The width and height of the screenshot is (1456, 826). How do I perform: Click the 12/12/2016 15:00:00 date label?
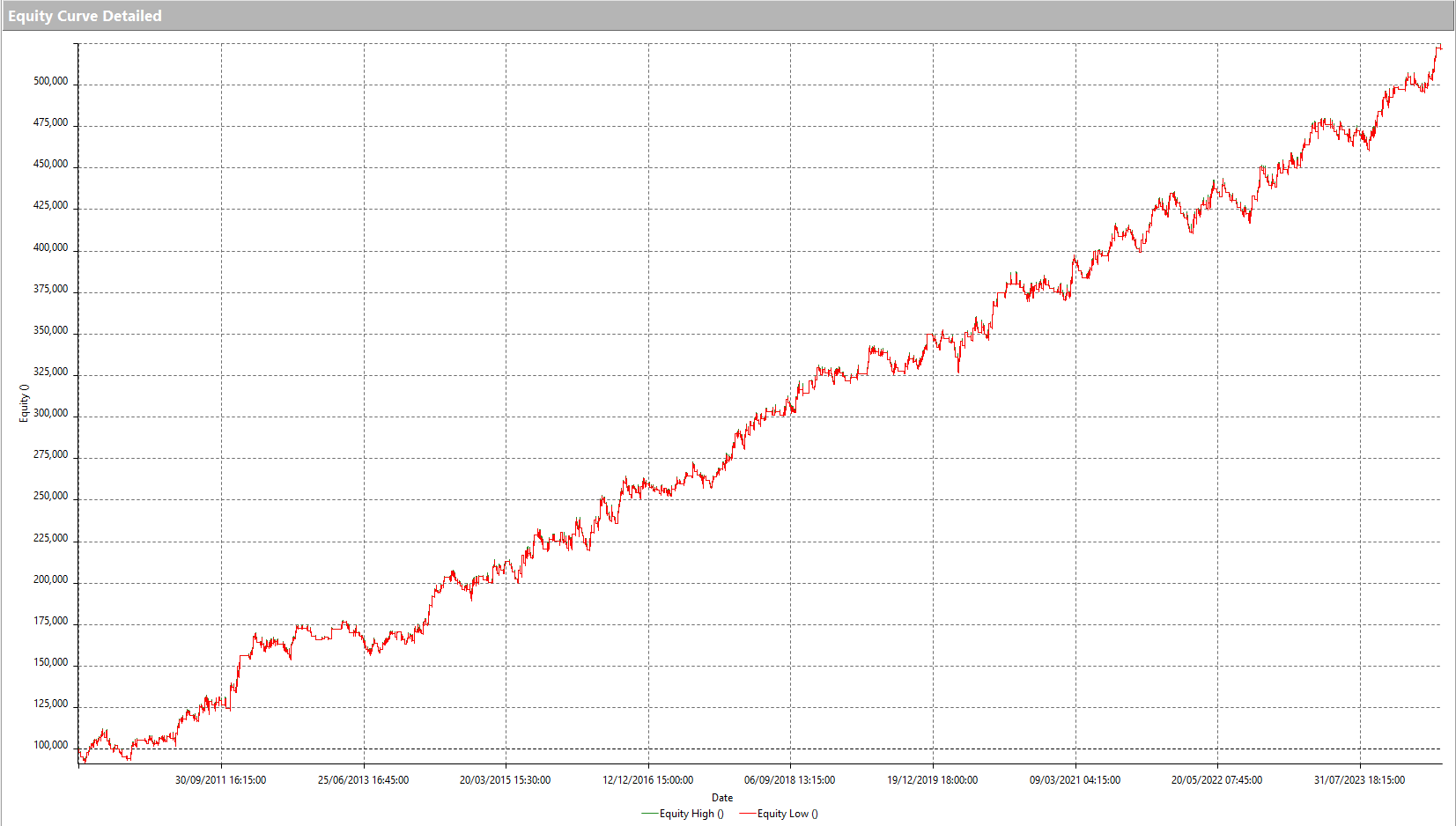pos(647,780)
